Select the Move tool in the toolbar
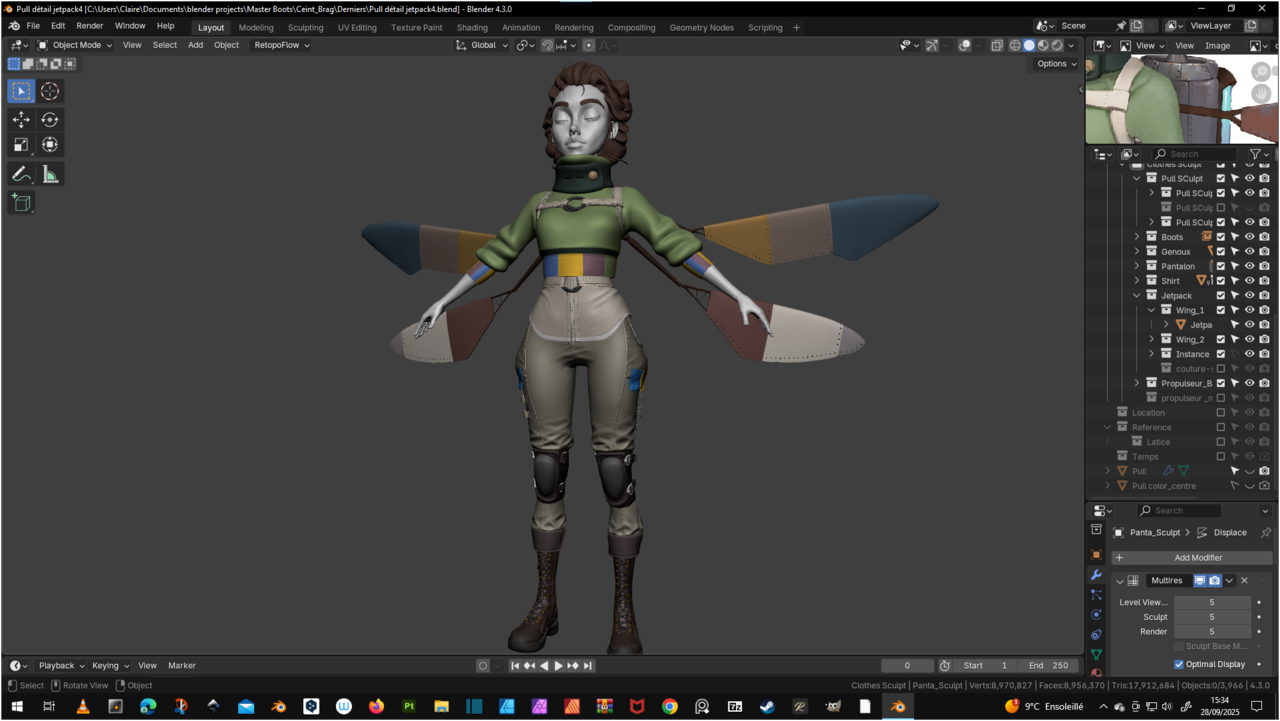The image size is (1280, 721). [21, 120]
